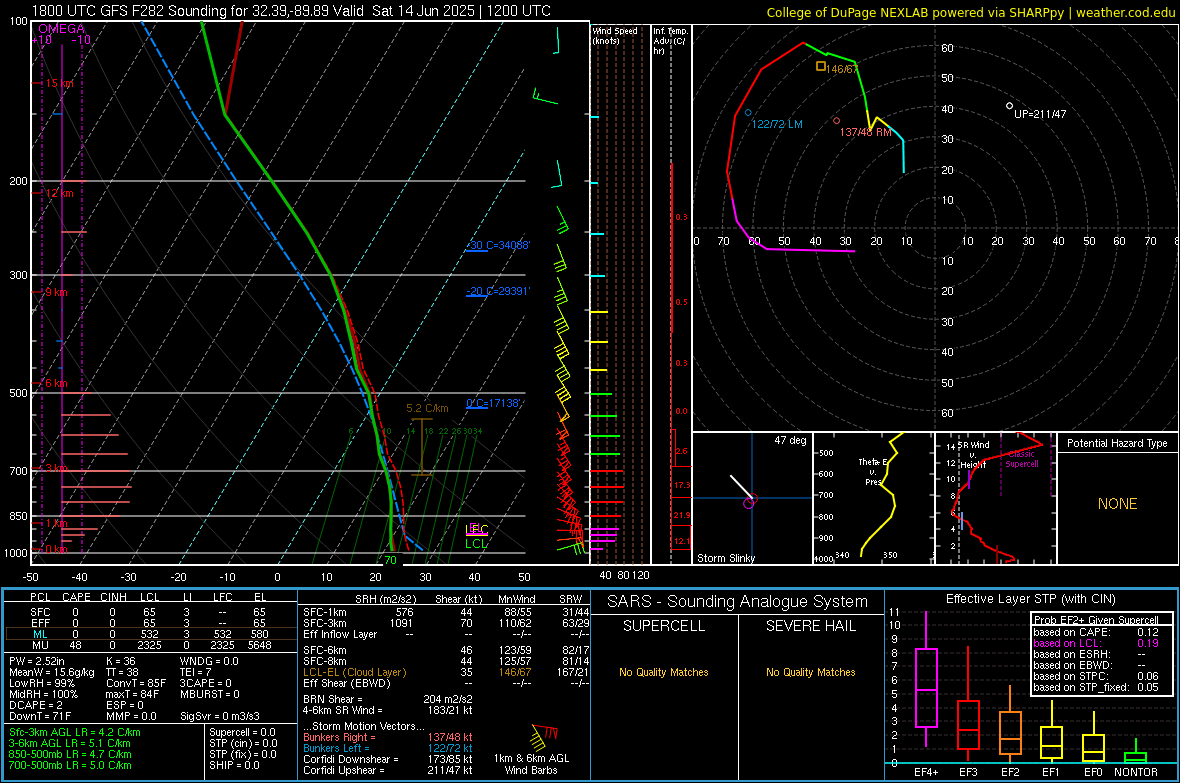This screenshot has width=1180, height=783.
Task: Click the magenta 'based on LCL: 0.19' line
Action: 1096,643
